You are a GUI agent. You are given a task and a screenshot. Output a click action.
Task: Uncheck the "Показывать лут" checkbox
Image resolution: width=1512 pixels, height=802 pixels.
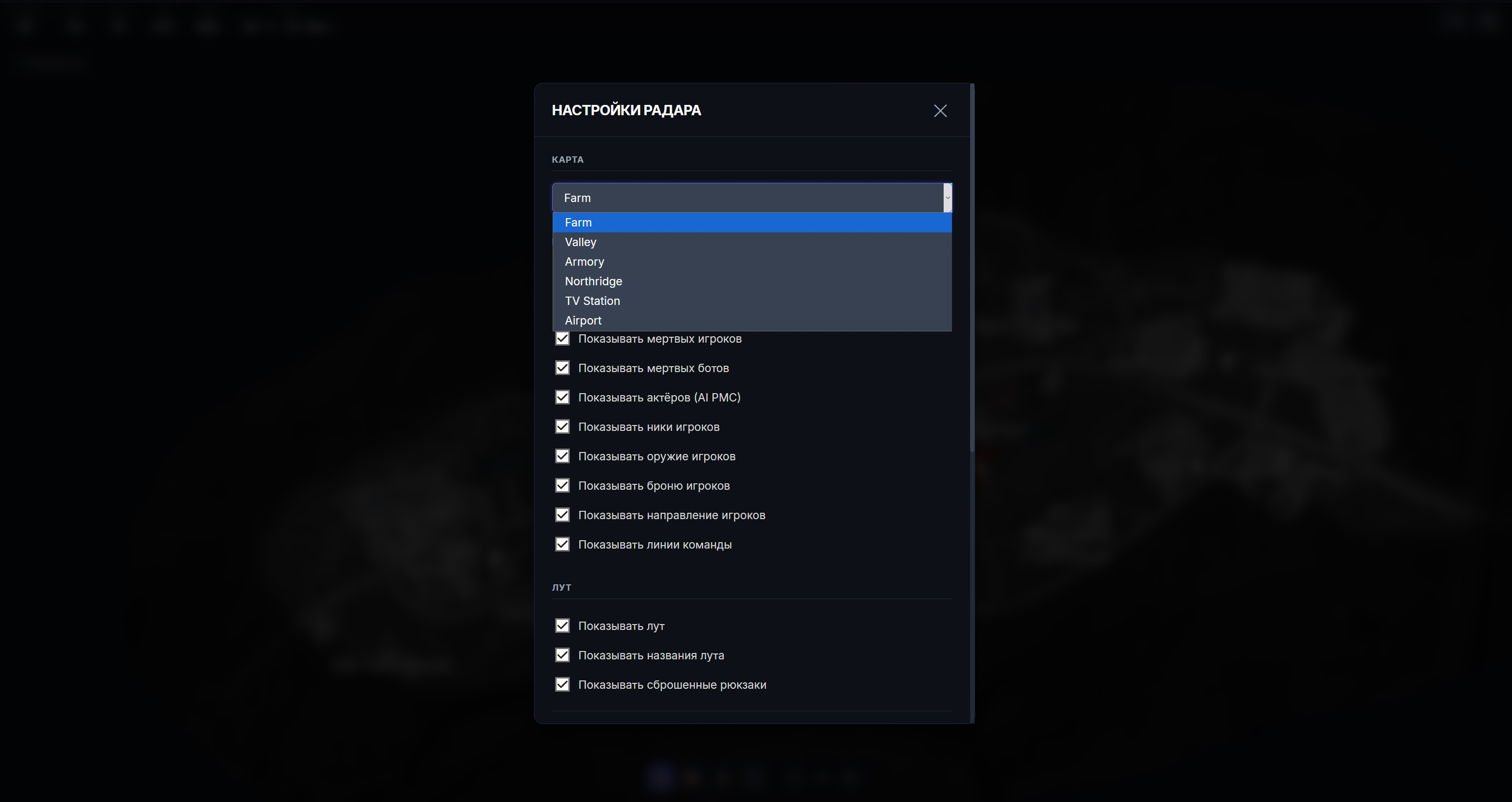[x=562, y=626]
